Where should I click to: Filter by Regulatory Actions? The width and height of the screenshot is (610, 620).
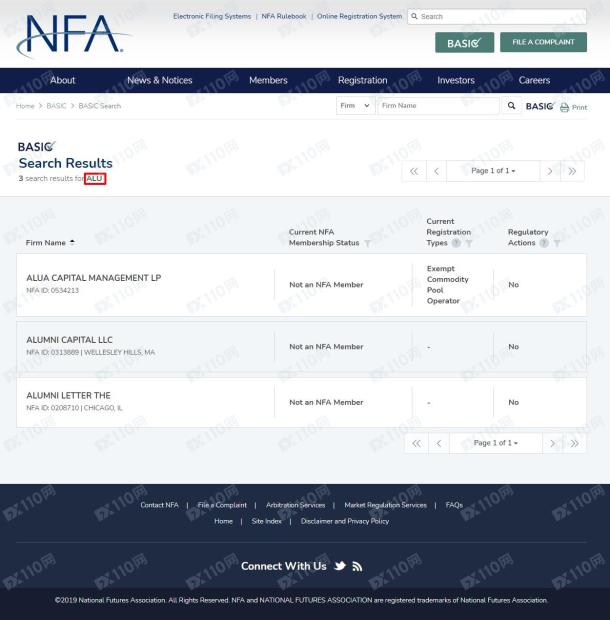click(x=557, y=243)
